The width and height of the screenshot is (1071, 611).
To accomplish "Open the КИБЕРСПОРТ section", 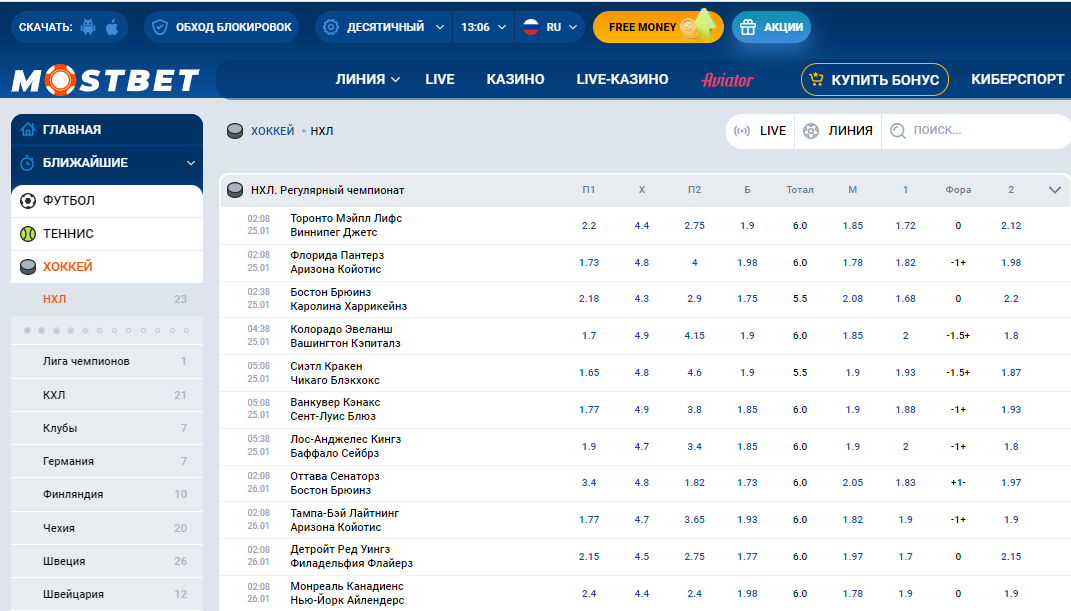I will (1017, 79).
